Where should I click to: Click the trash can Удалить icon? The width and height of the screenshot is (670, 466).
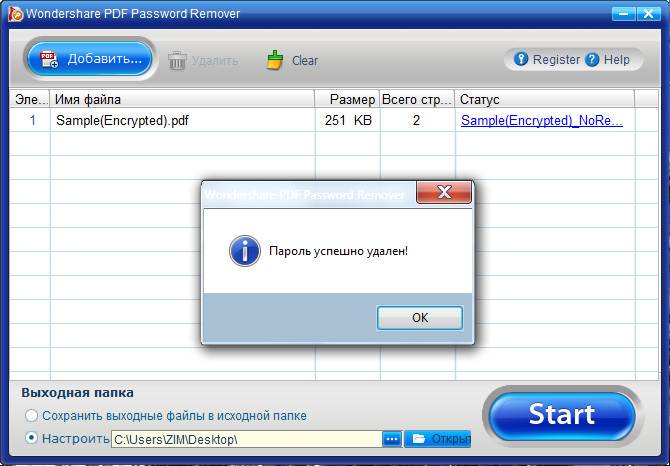coord(177,61)
